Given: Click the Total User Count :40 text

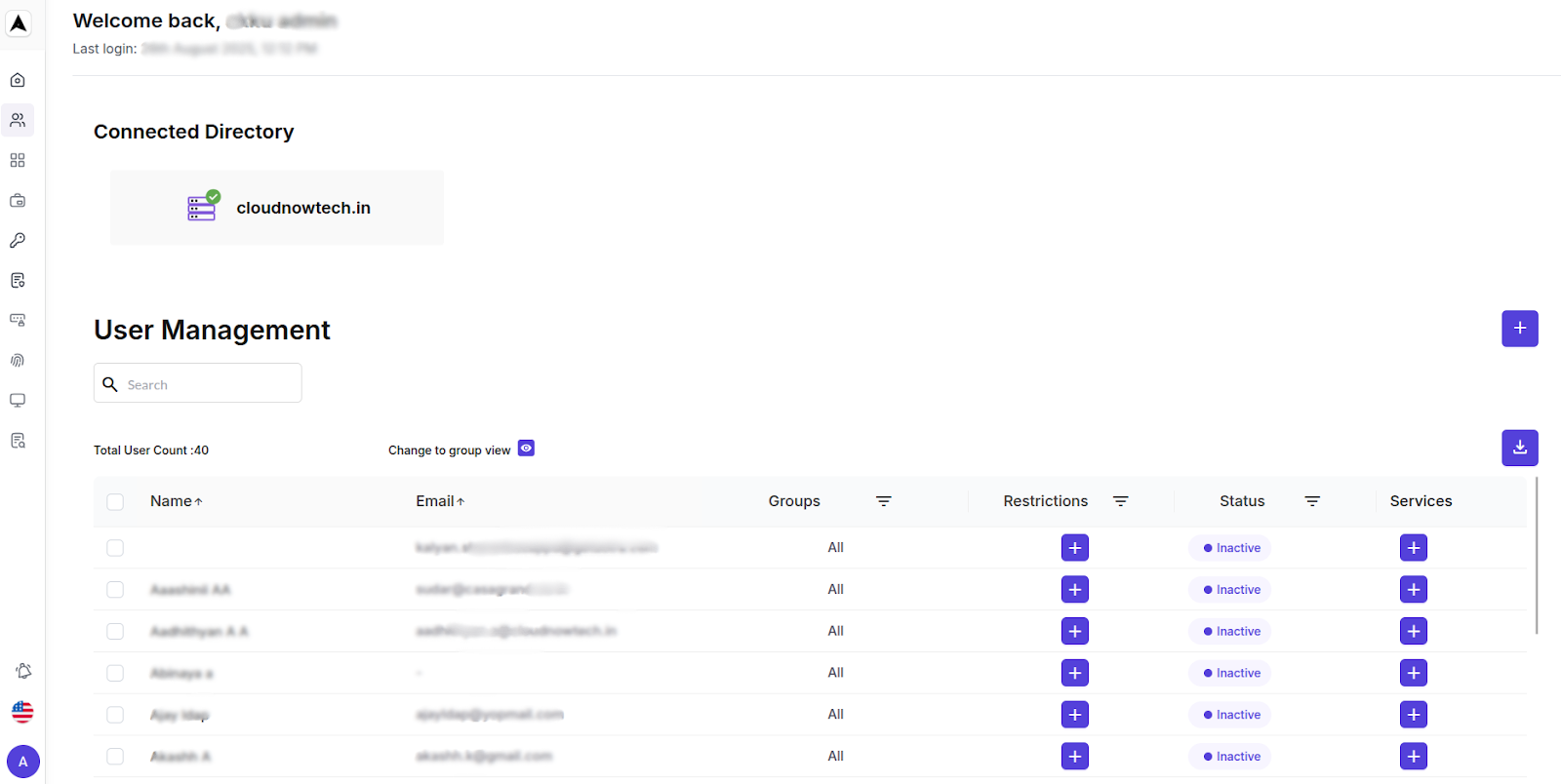Looking at the screenshot, I should click(151, 451).
